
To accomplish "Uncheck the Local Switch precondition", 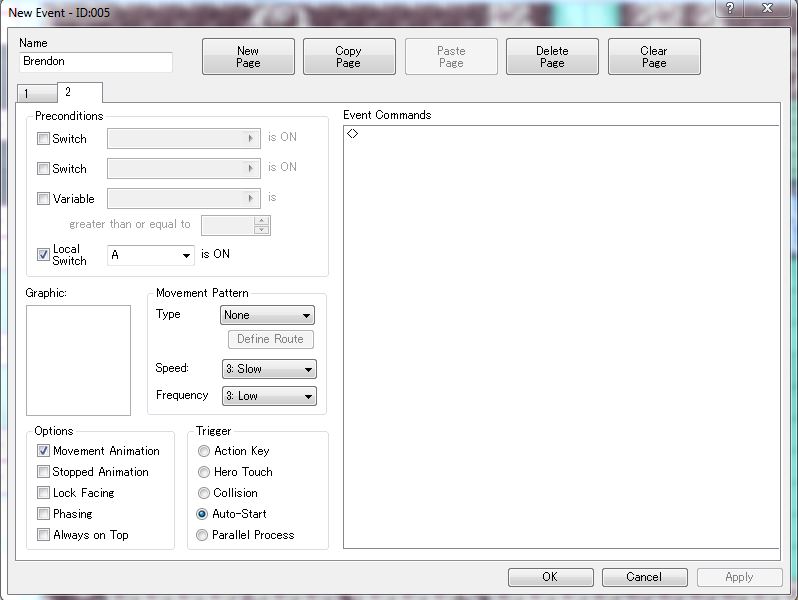I will (x=43, y=255).
